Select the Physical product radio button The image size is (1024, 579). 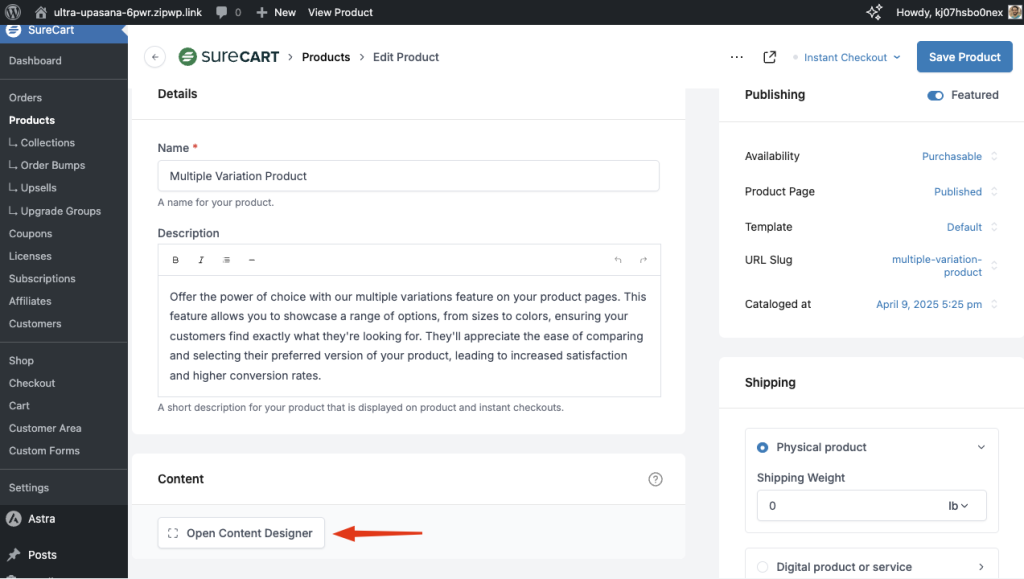(763, 447)
